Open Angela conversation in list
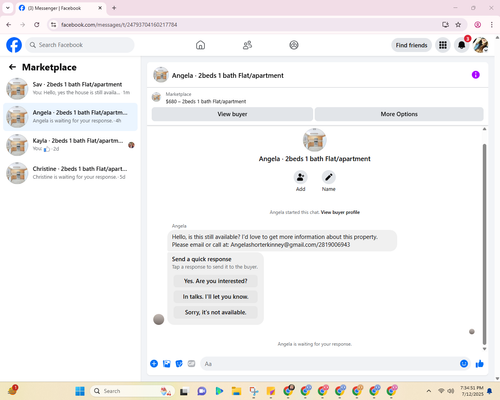The width and height of the screenshot is (500, 400). coord(70,117)
